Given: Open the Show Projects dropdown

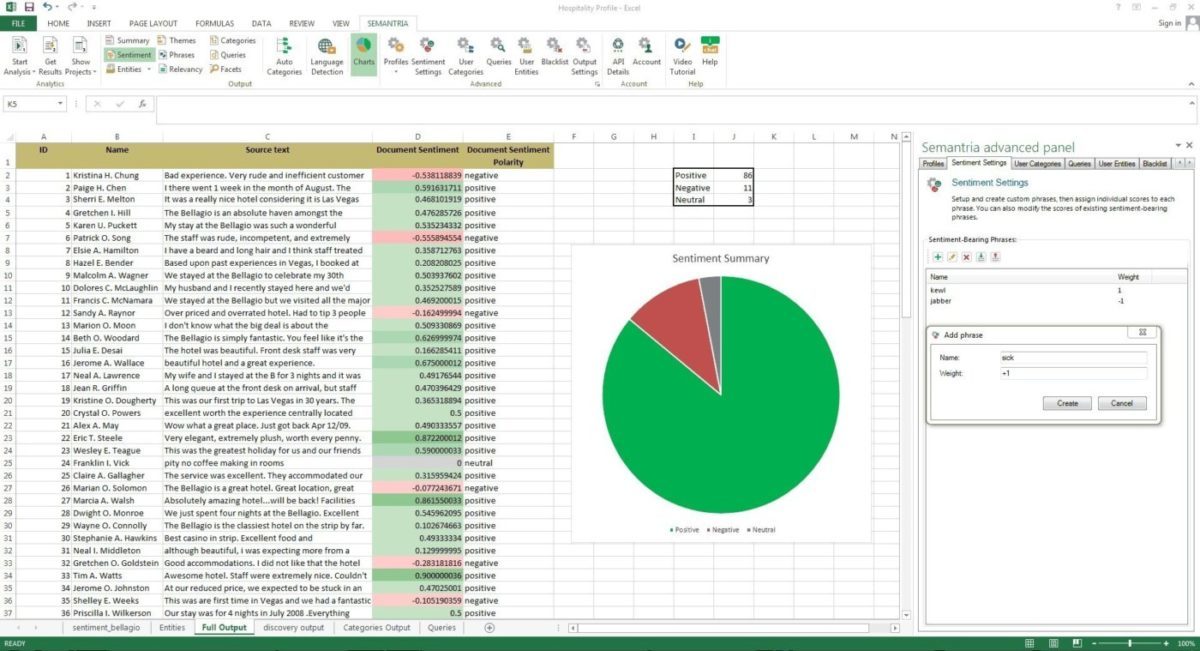Looking at the screenshot, I should pos(80,55).
